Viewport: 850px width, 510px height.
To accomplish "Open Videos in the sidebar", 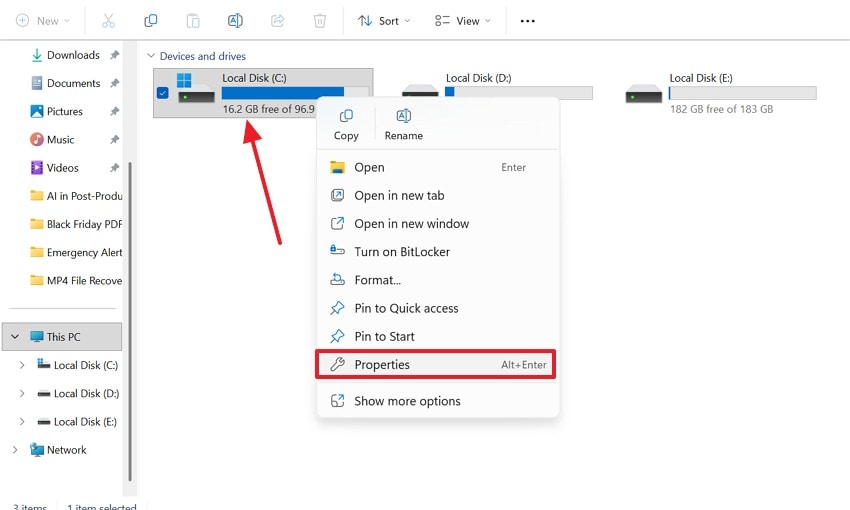I will tap(55, 168).
